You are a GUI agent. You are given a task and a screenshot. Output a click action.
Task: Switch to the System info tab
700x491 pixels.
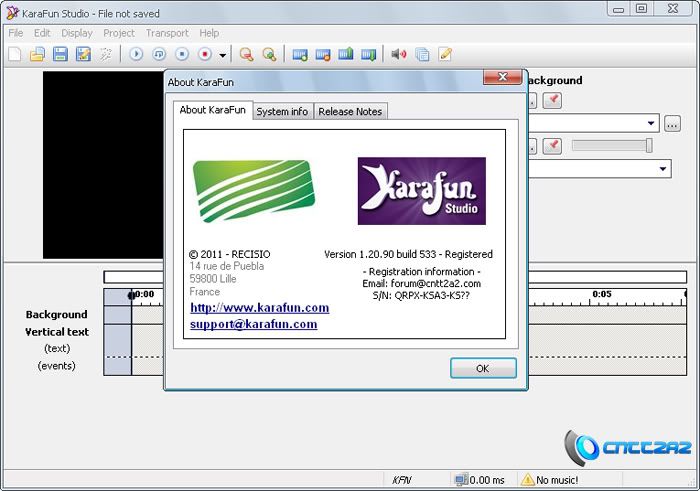[x=282, y=112]
